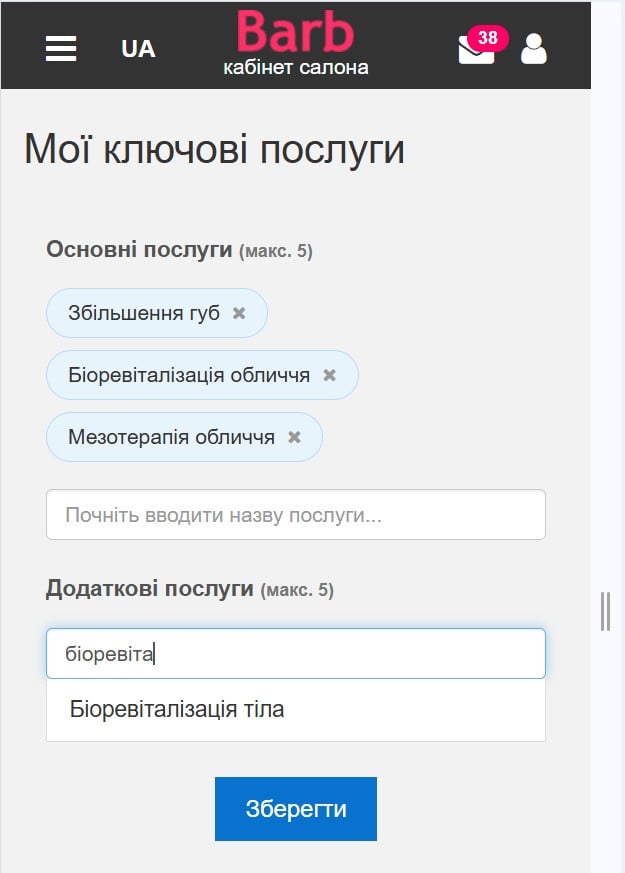Remove the Збільшення губ tag
The image size is (625, 873).
[239, 313]
